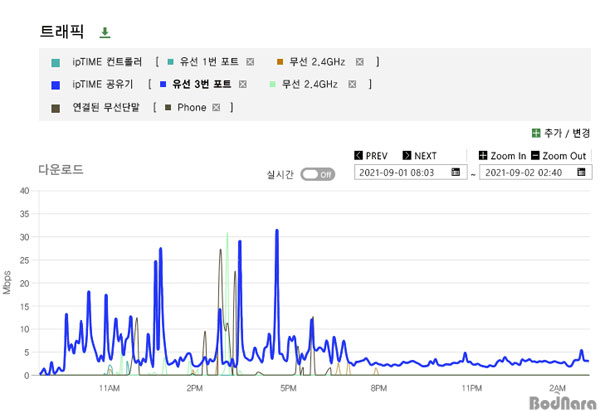
Task: Toggle the 실시간 real-time switch
Action: tap(318, 175)
